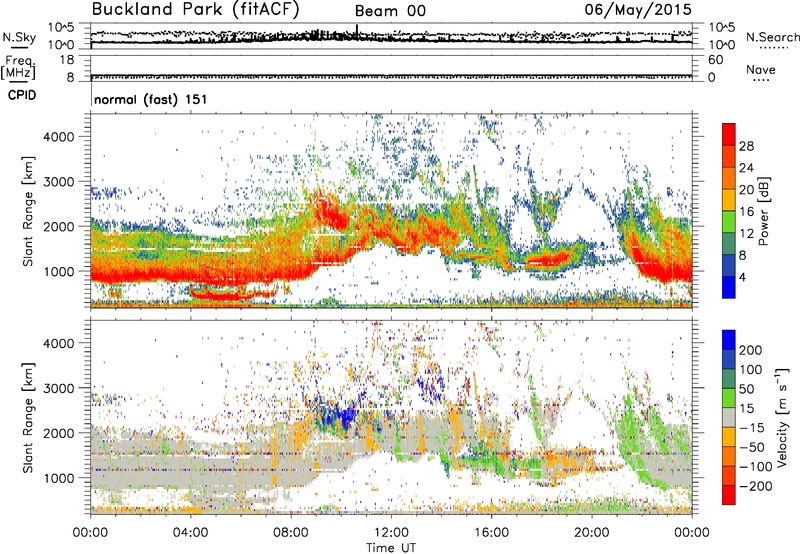
Task: Click frequency tick value "18"
Action: (x=67, y=60)
